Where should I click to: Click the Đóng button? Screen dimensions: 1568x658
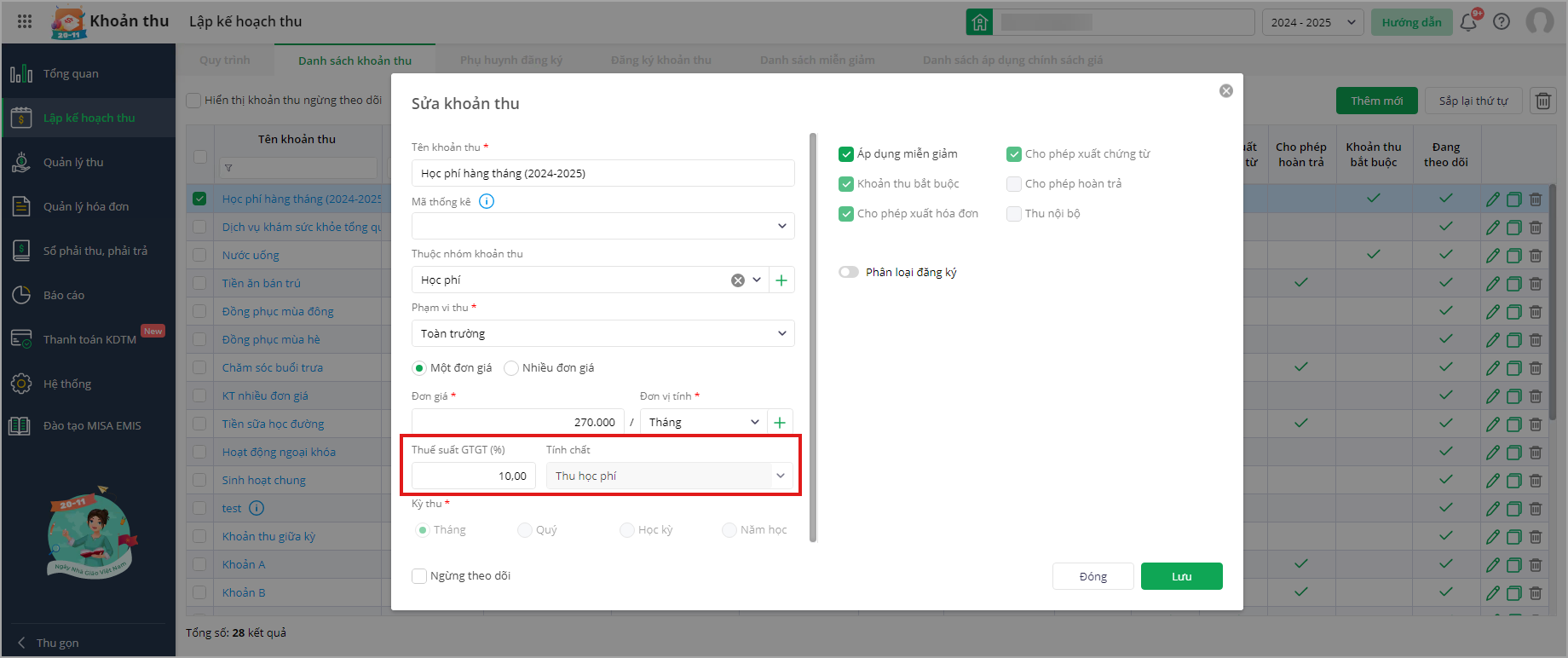tap(1092, 577)
